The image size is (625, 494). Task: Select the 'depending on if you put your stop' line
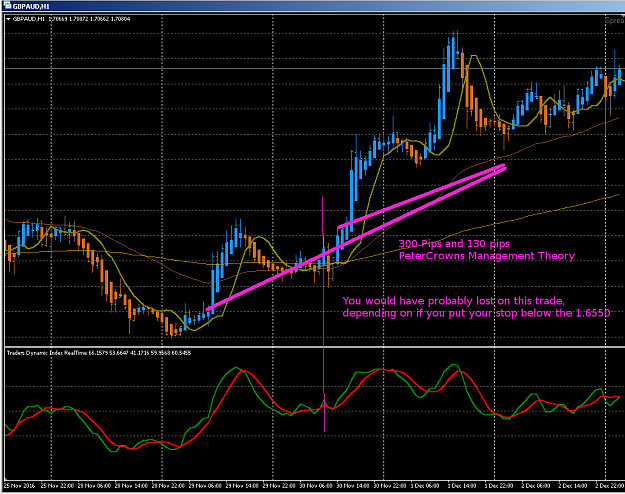pyautogui.click(x=476, y=313)
